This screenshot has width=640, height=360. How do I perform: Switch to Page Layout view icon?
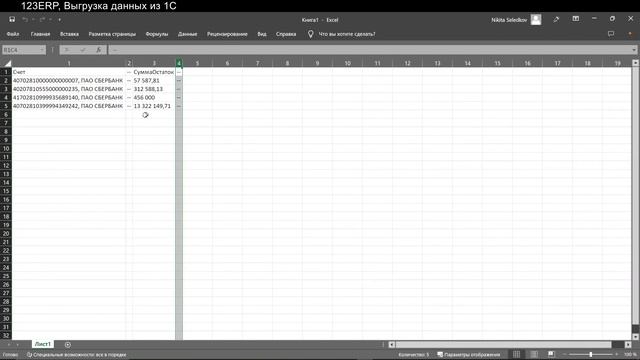click(534, 354)
